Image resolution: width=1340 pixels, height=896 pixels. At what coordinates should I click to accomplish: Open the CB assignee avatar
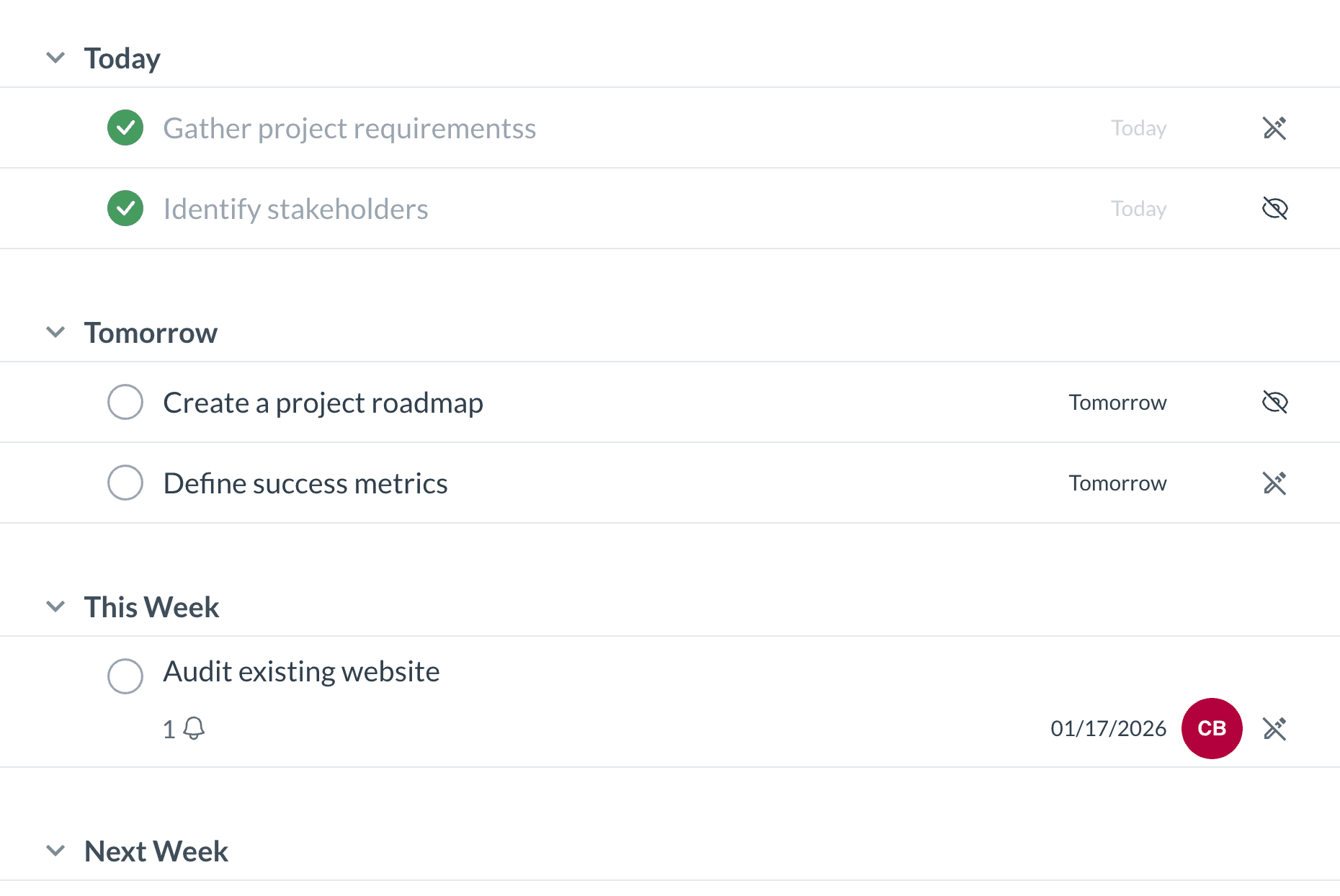click(1212, 729)
